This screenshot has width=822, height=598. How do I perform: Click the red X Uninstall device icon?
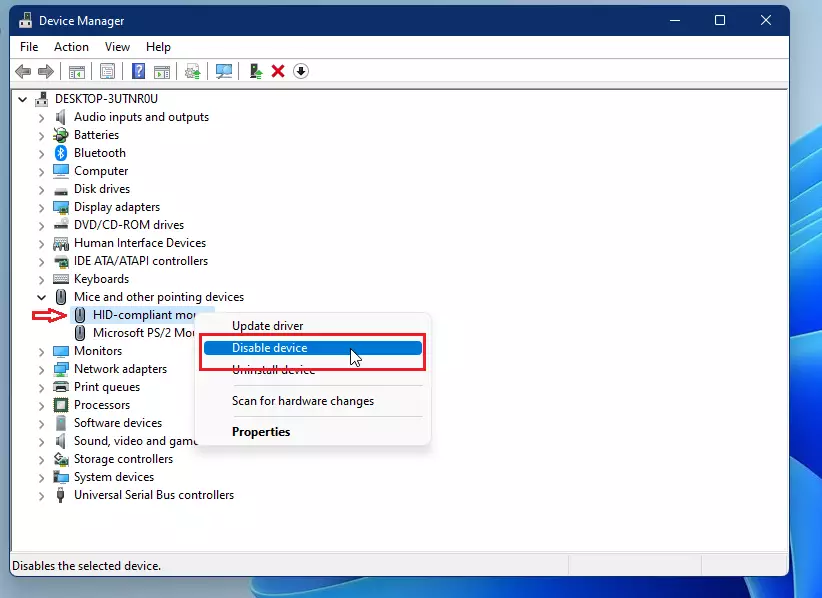[x=278, y=71]
